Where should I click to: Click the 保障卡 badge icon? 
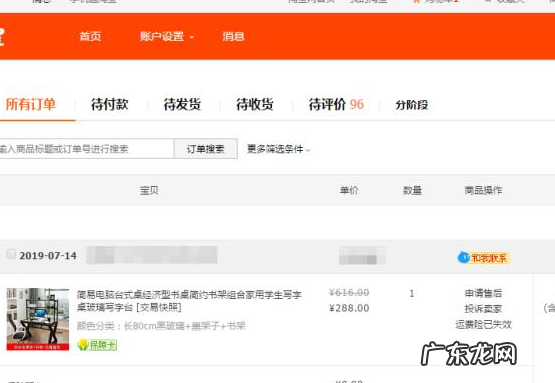pyautogui.click(x=97, y=344)
